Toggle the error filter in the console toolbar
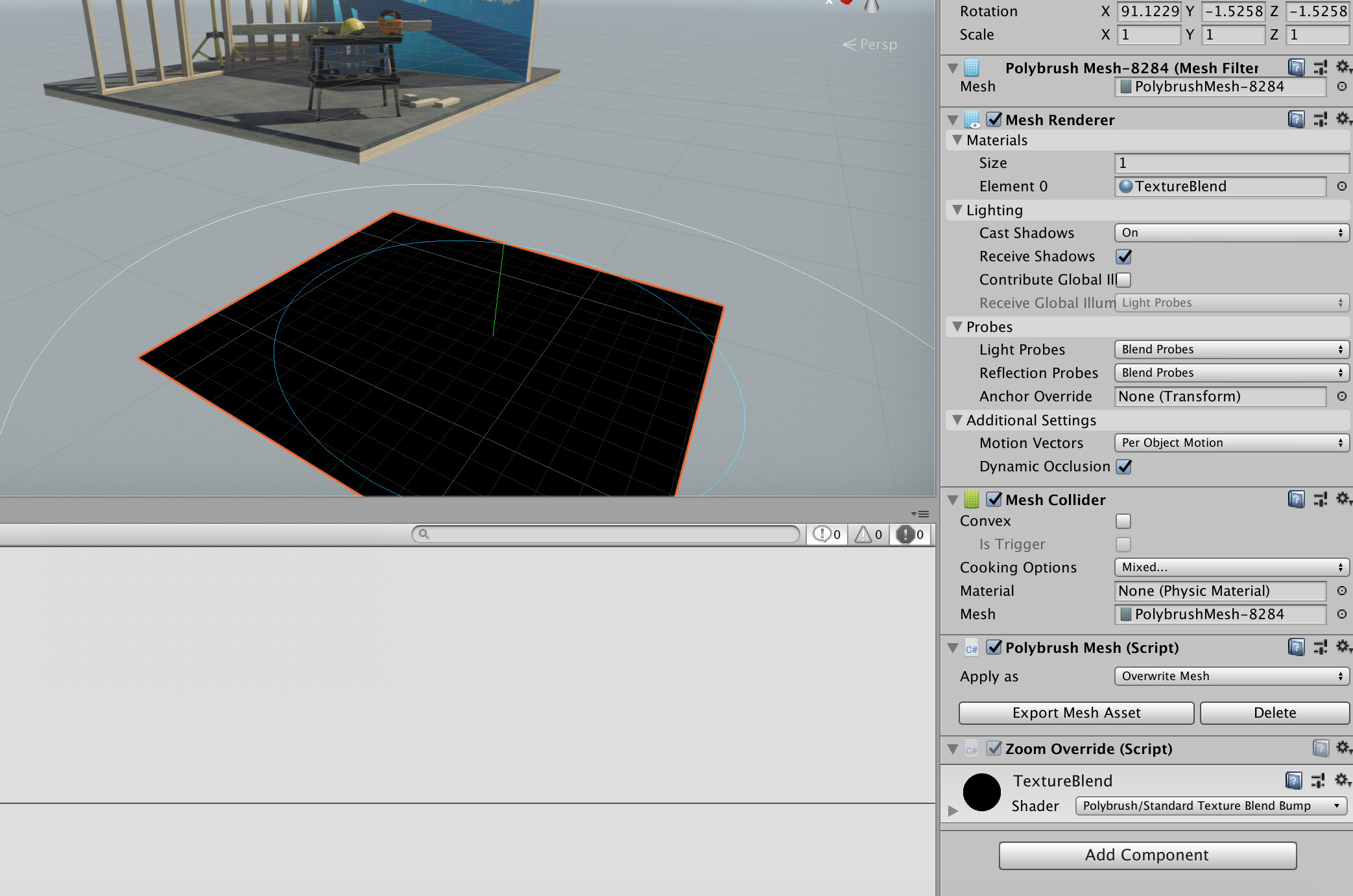 [909, 534]
